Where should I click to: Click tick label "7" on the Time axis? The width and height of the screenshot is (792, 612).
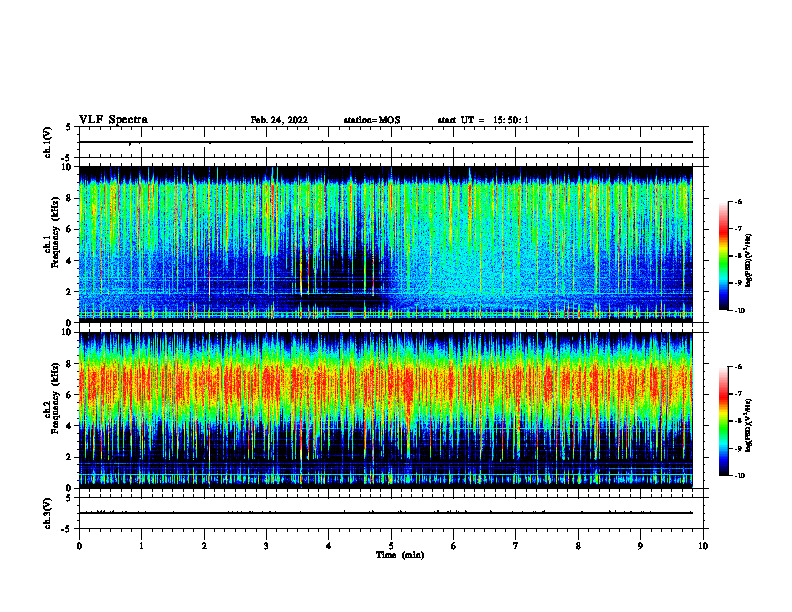tap(516, 546)
